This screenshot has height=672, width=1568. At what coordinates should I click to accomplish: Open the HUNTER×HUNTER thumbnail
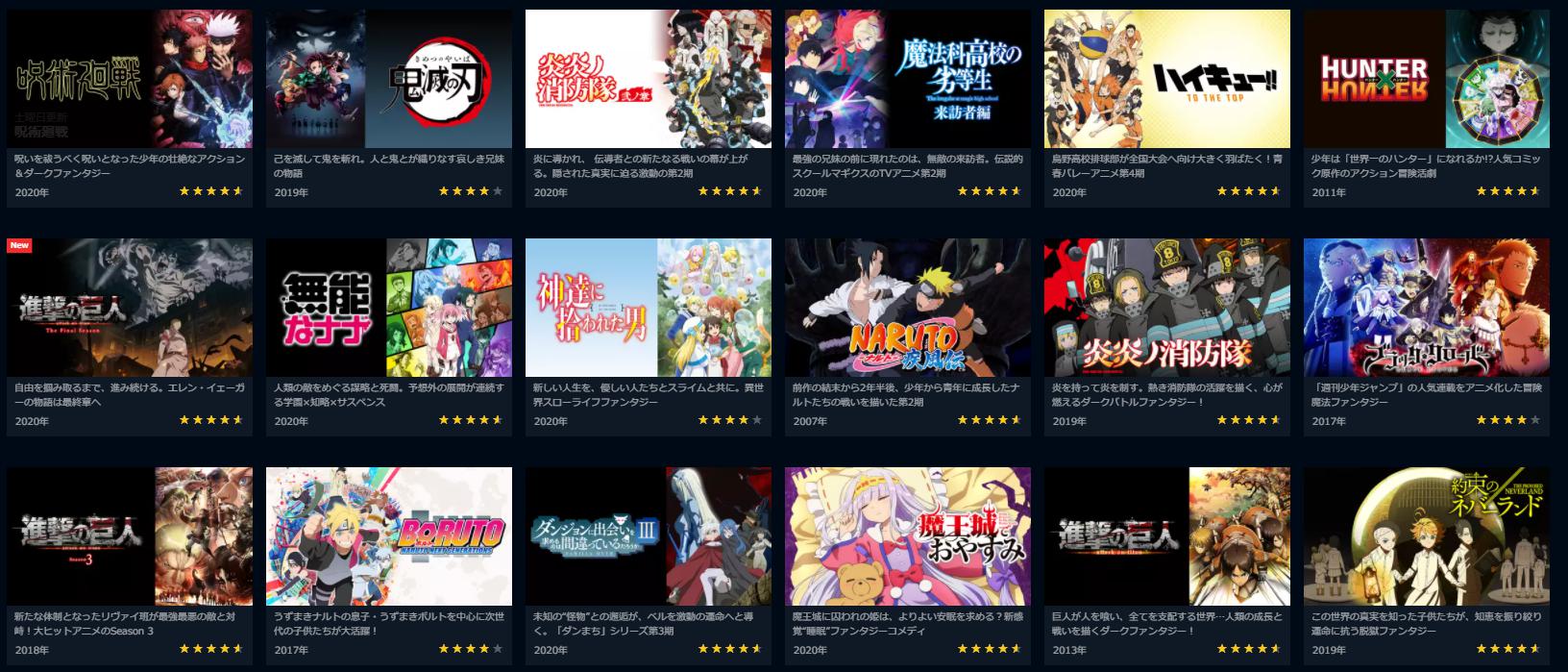1427,79
